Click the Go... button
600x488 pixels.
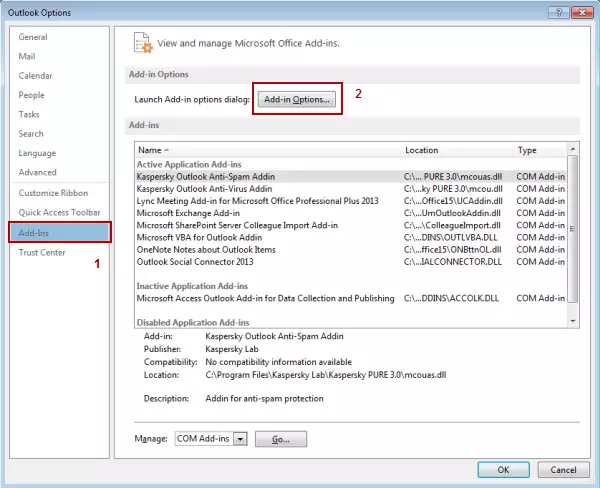coord(280,439)
